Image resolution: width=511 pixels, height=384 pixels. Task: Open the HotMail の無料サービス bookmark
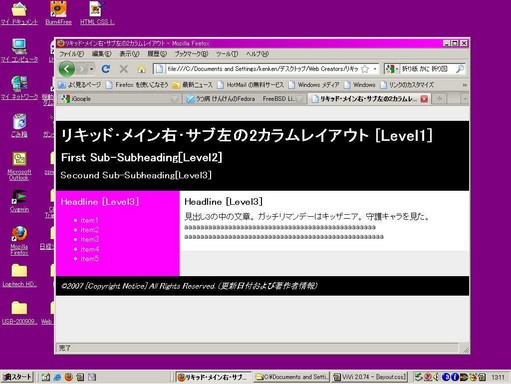(250, 85)
